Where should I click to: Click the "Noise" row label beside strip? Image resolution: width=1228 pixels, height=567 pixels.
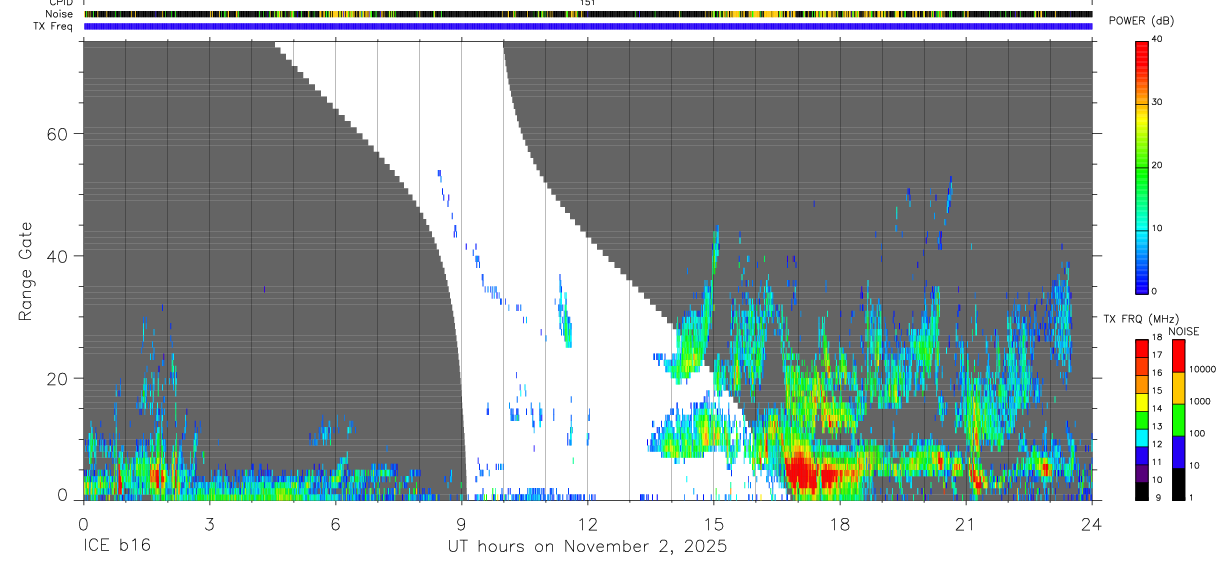pos(58,14)
